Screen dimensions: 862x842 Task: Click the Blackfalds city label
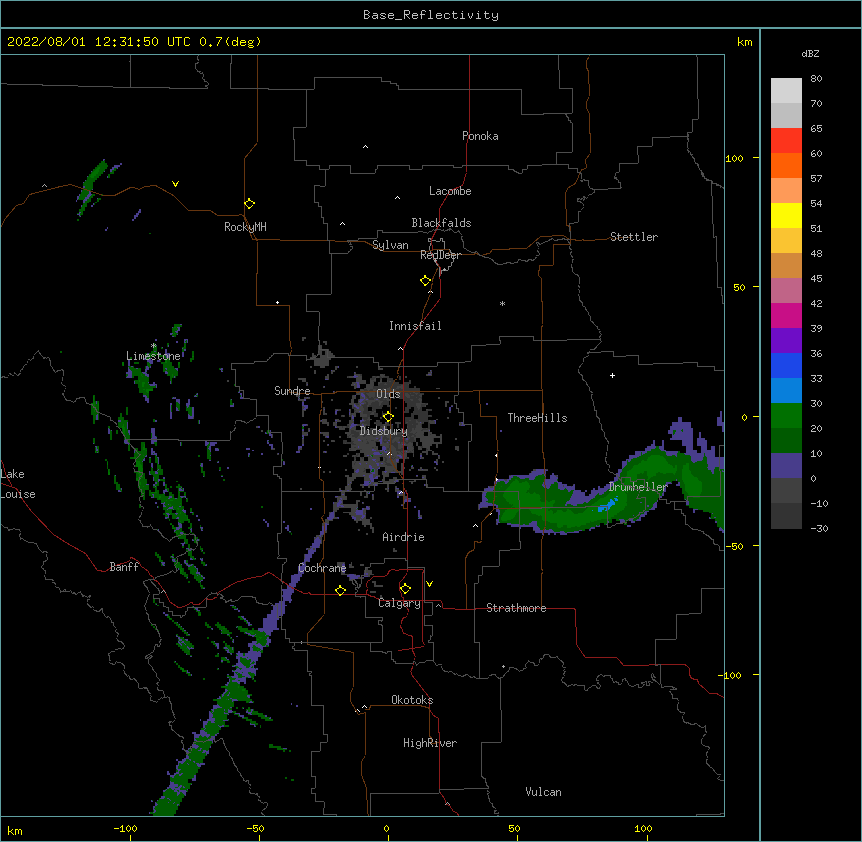(x=441, y=223)
